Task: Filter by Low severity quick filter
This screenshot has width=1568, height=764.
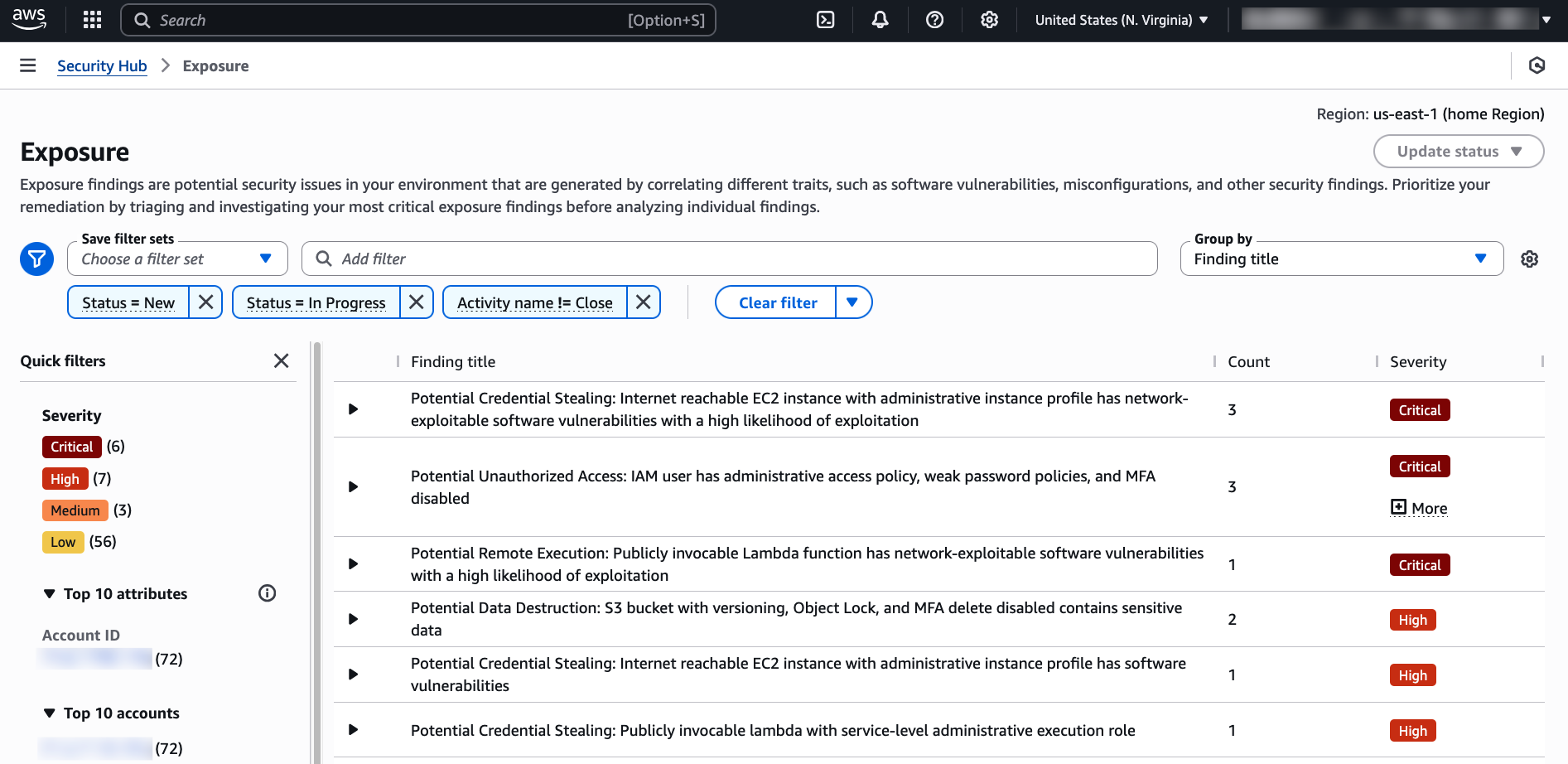Action: click(63, 542)
